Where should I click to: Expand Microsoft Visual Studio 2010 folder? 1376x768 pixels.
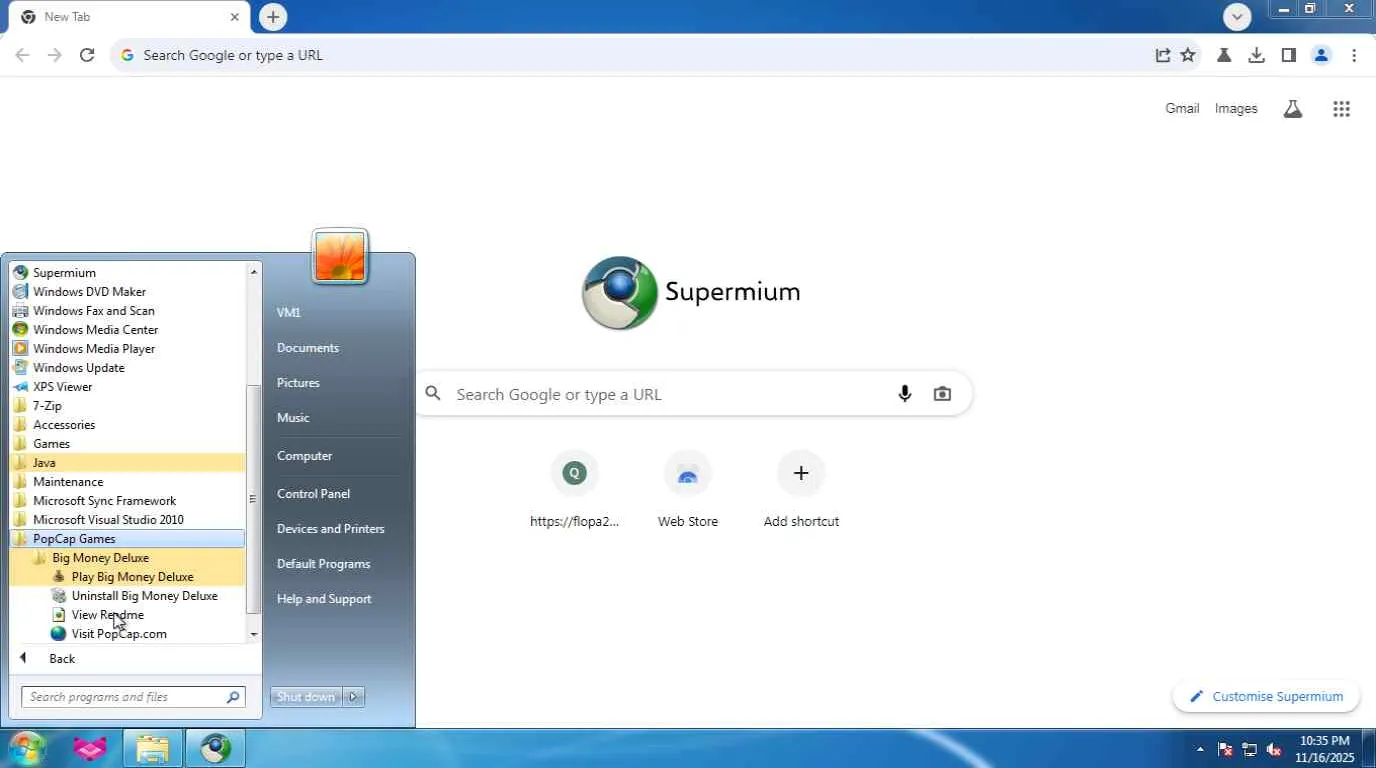pyautogui.click(x=127, y=520)
